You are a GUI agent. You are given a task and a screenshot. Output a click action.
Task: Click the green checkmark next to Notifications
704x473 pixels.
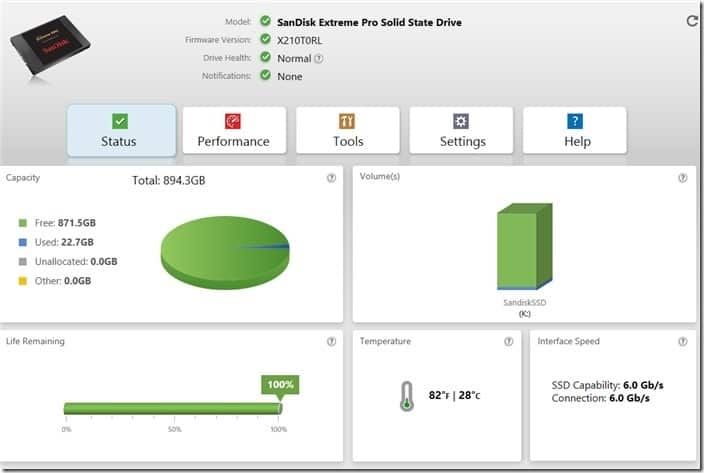pyautogui.click(x=265, y=74)
